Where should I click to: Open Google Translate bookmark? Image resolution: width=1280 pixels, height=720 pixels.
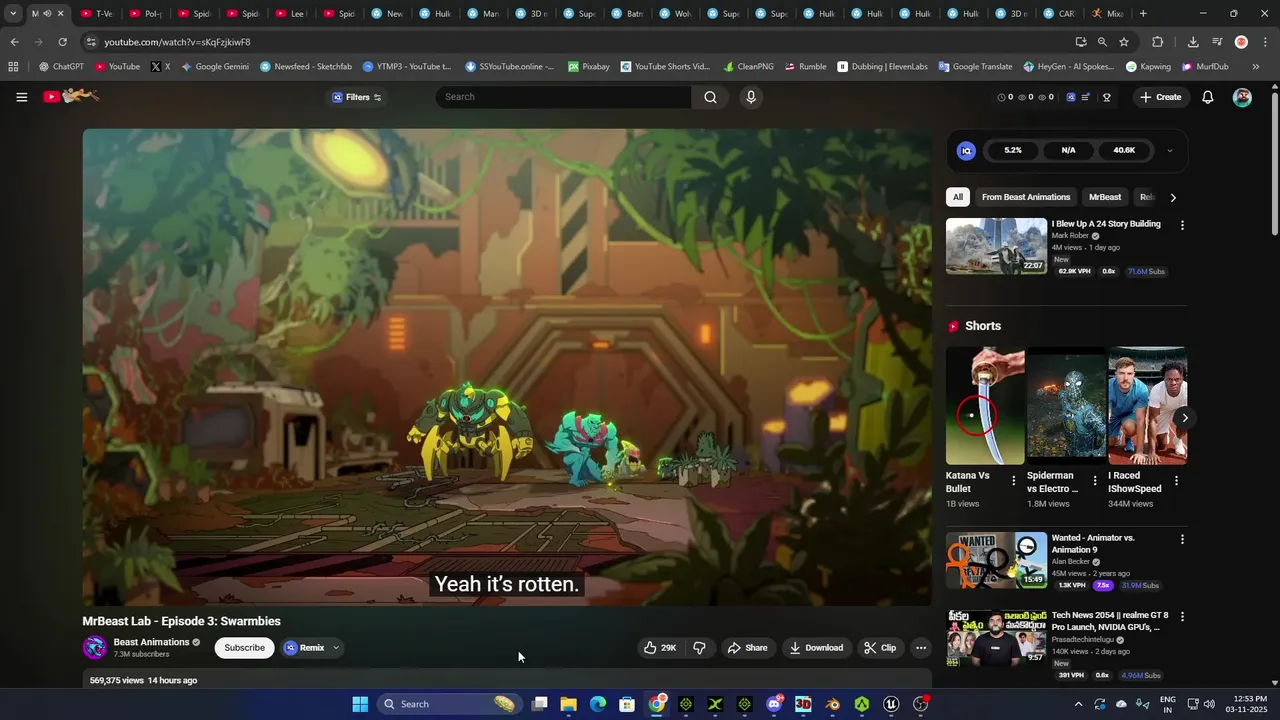tap(975, 67)
